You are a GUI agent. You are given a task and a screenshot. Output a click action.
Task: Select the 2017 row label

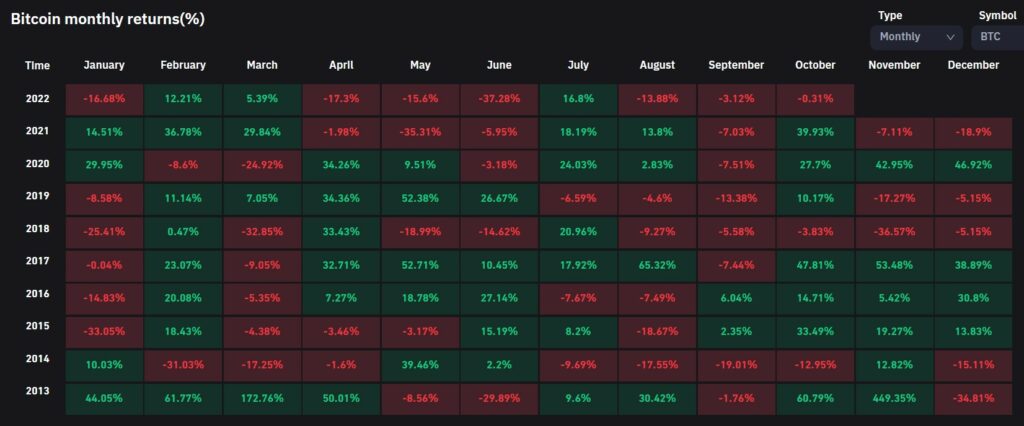pos(37,265)
